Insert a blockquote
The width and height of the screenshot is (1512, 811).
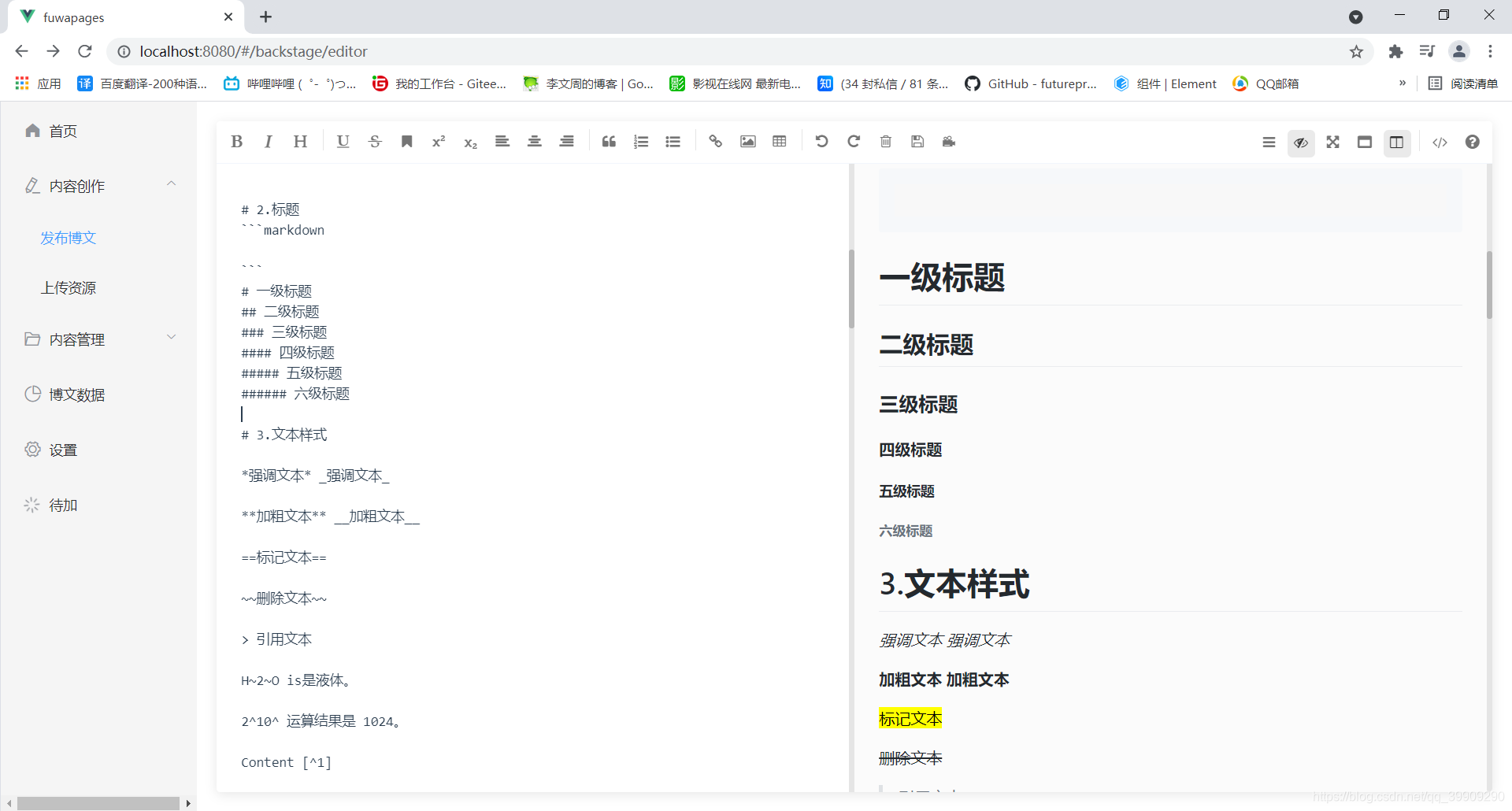609,142
